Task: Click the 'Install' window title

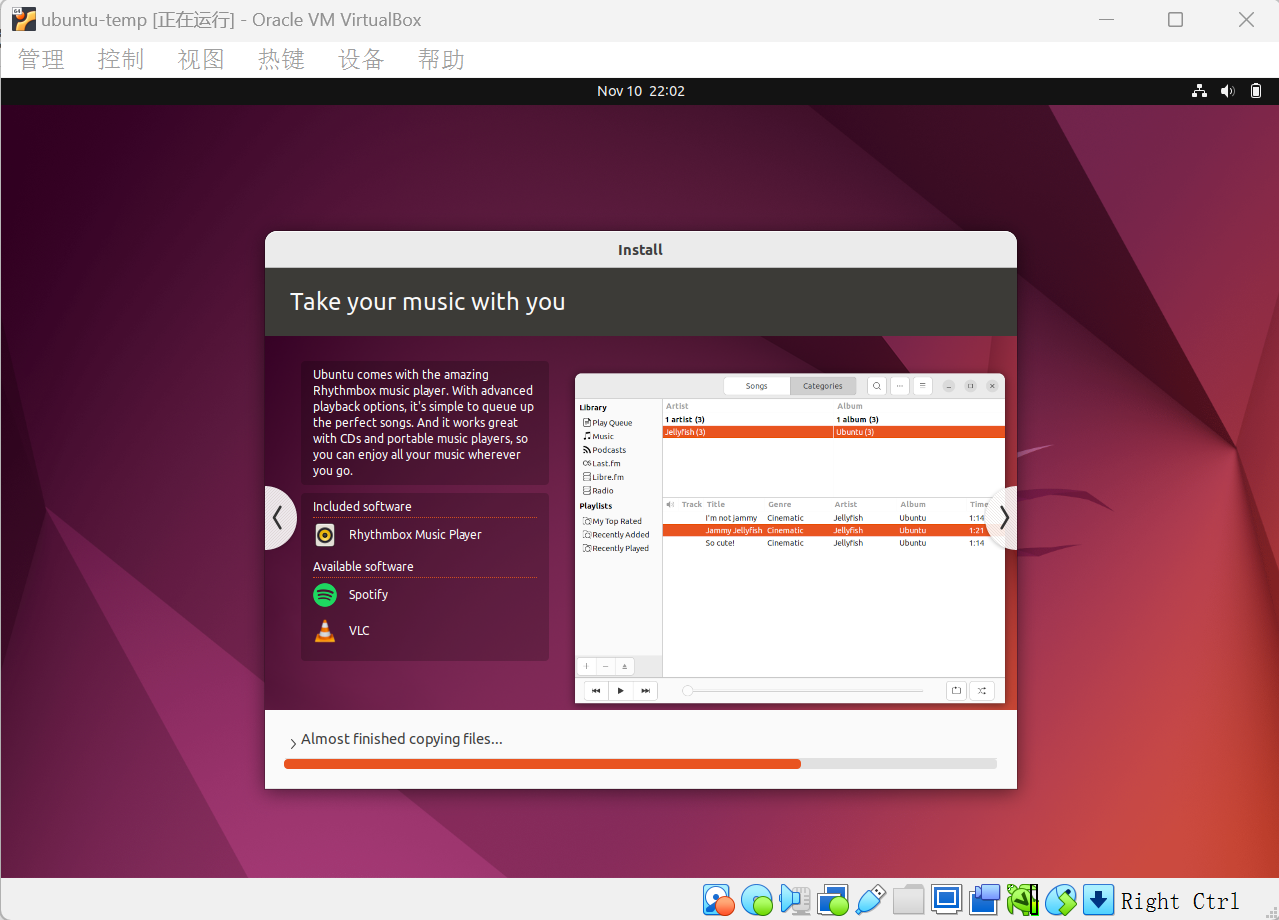Action: pyautogui.click(x=640, y=250)
